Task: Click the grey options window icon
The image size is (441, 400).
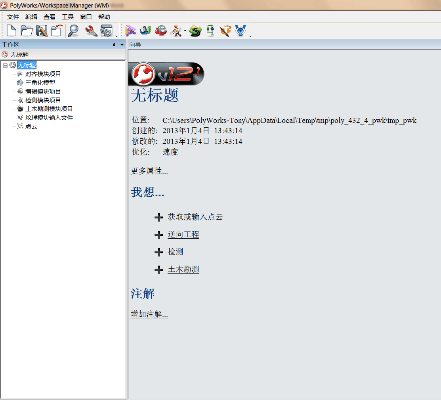Action: click(106, 31)
